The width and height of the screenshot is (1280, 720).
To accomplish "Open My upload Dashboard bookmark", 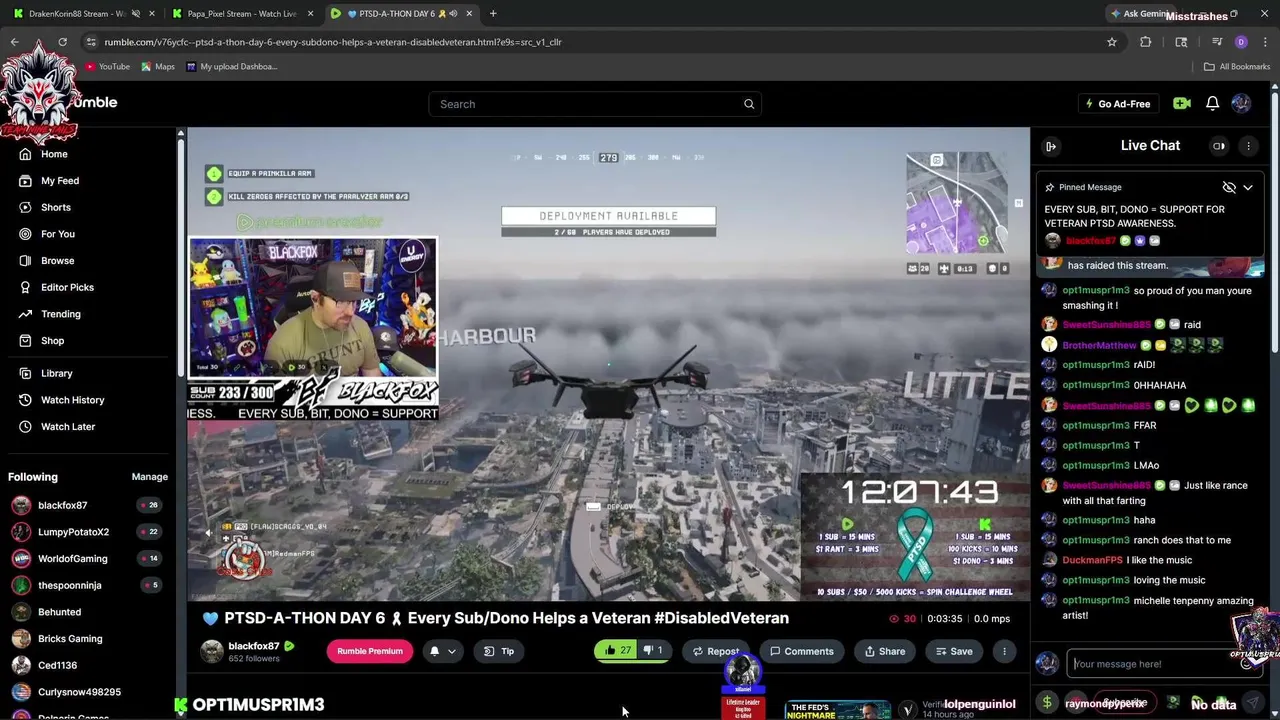I will tap(232, 67).
